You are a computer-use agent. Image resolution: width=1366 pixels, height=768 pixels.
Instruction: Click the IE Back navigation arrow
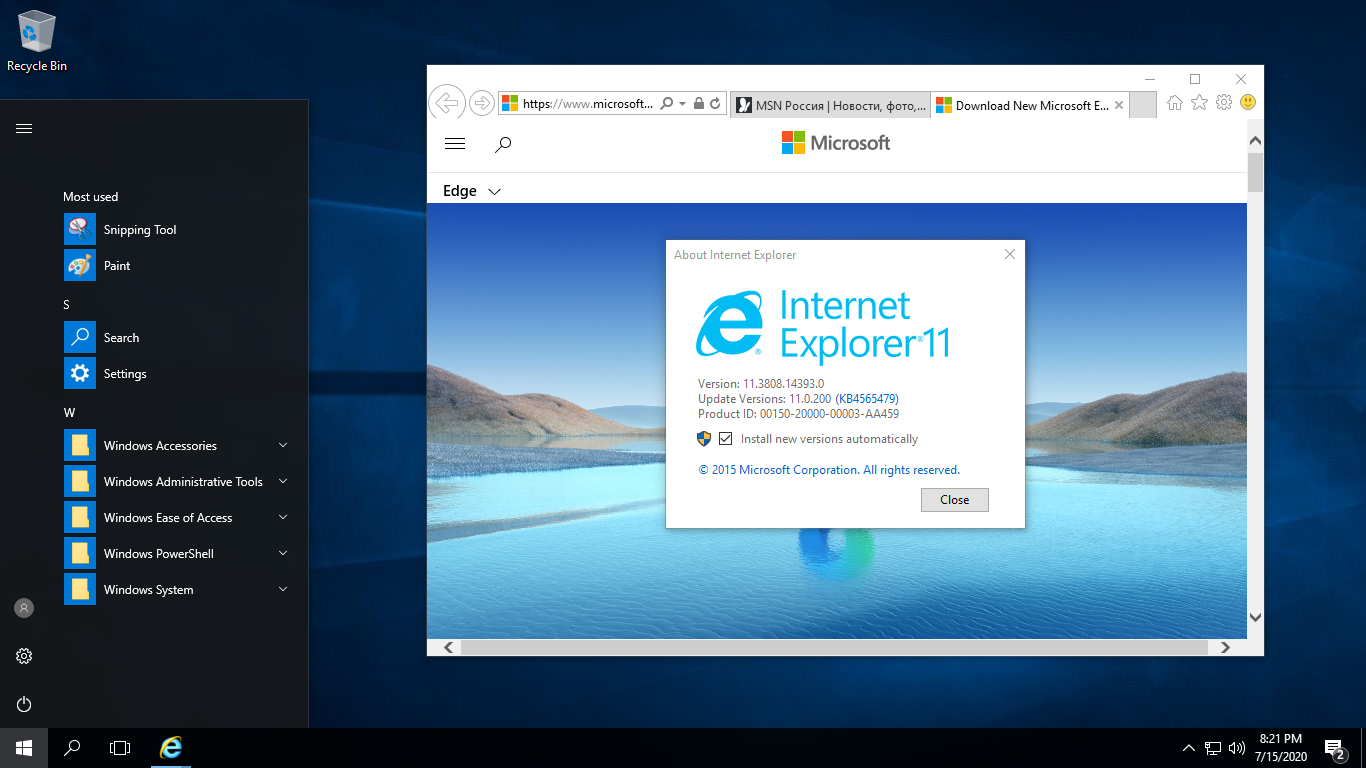click(x=447, y=103)
